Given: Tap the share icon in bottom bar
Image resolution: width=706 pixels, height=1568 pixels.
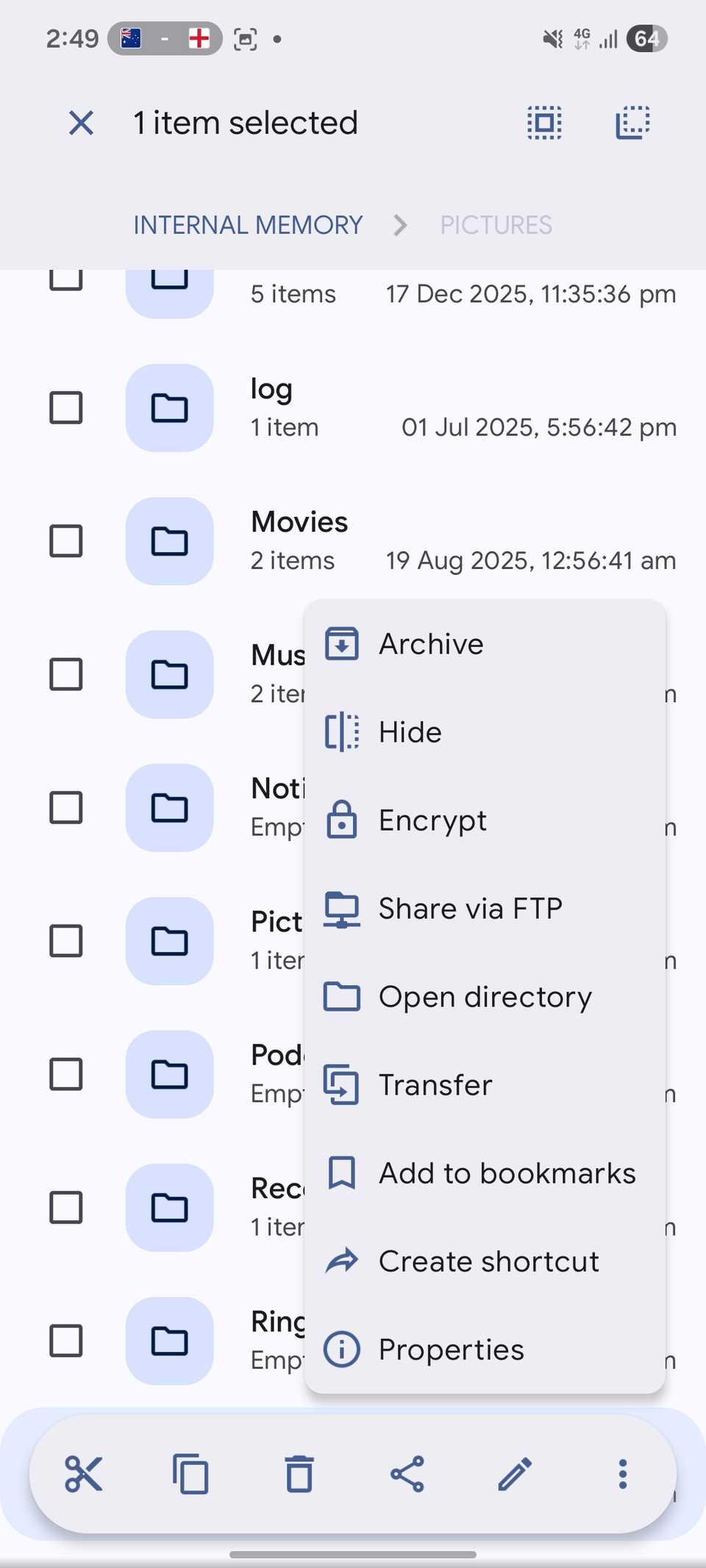Looking at the screenshot, I should (407, 1474).
